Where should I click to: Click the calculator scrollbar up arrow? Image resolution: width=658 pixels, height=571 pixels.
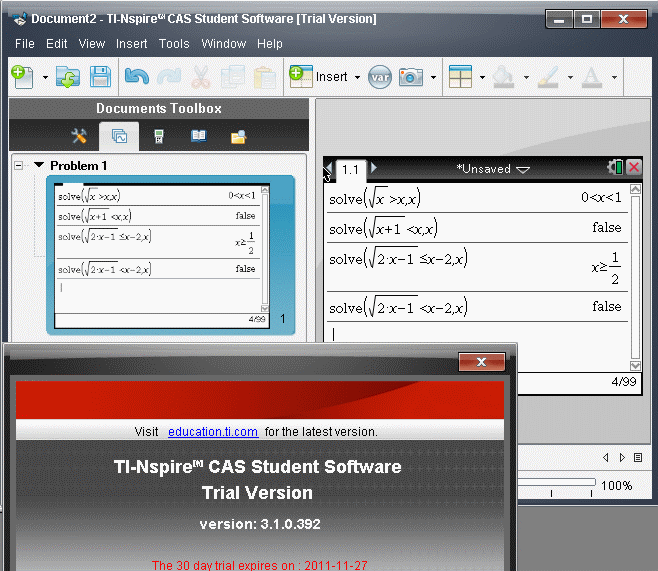tap(635, 189)
